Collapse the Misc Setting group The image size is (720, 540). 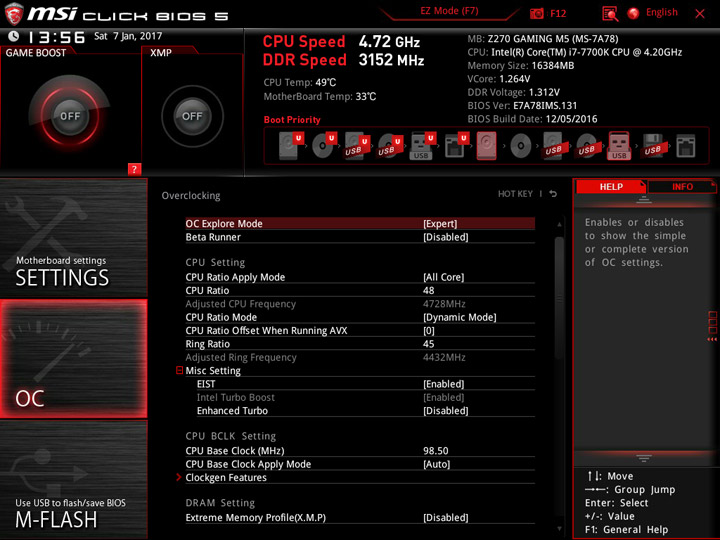point(180,370)
